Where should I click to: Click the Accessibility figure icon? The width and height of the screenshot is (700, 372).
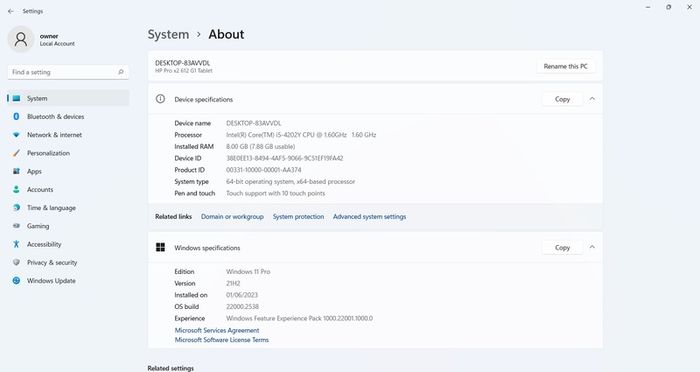[x=17, y=244]
